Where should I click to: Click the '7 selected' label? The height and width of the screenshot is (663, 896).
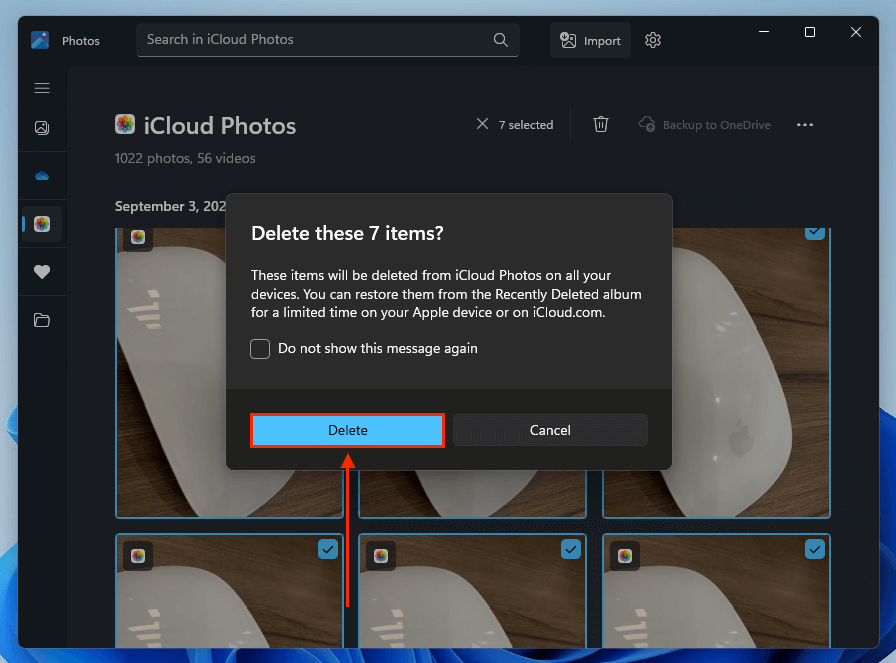(526, 125)
